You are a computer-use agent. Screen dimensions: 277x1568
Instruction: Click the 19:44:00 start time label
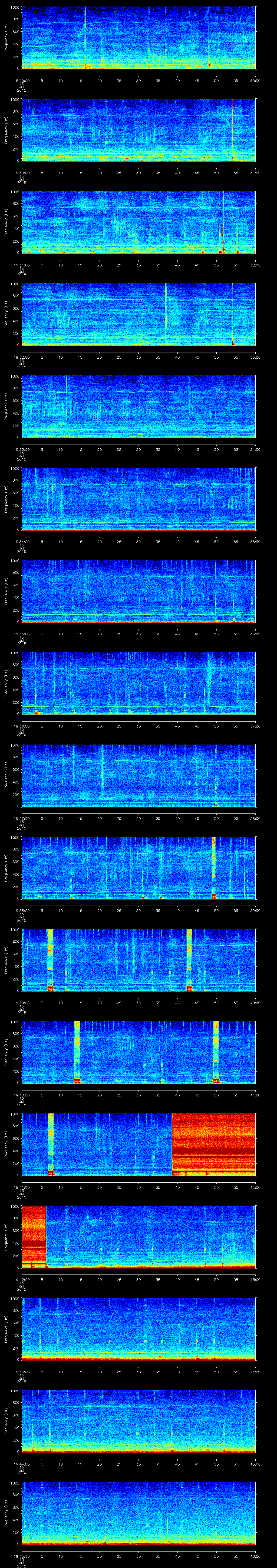coord(21,1464)
